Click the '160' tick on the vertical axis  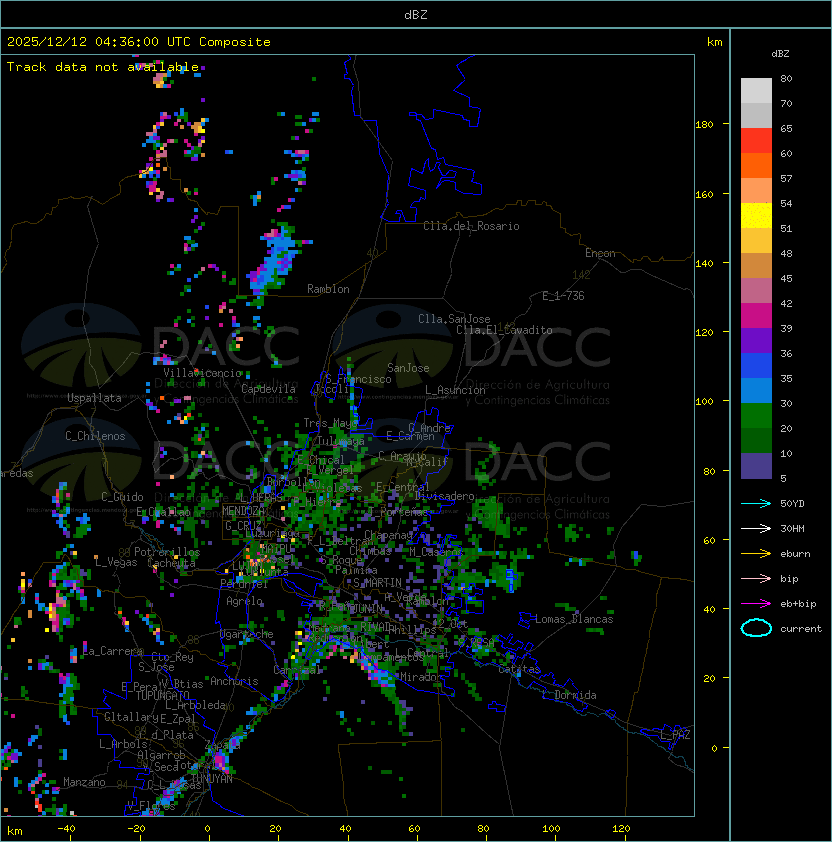pyautogui.click(x=704, y=194)
